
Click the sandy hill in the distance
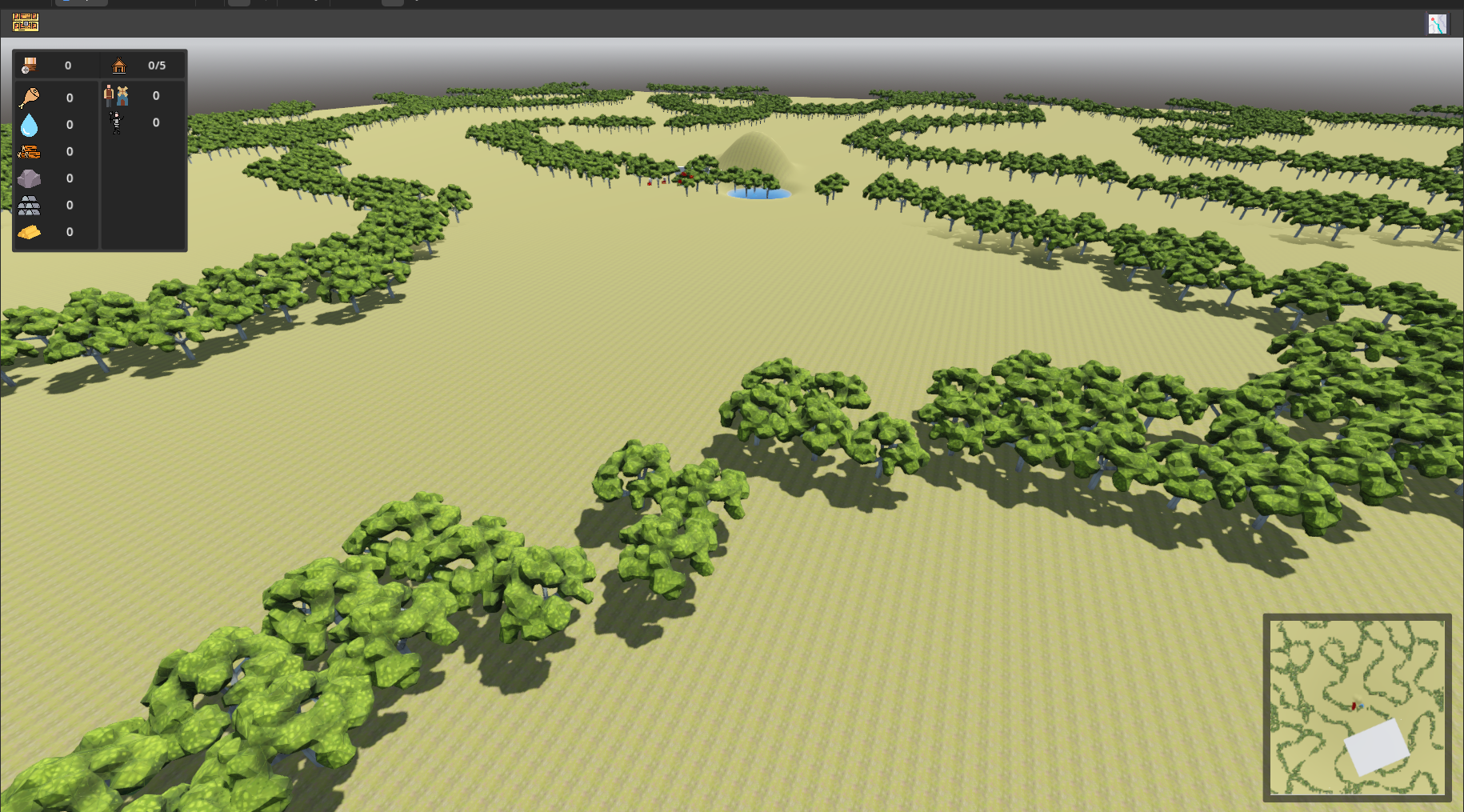(755, 154)
